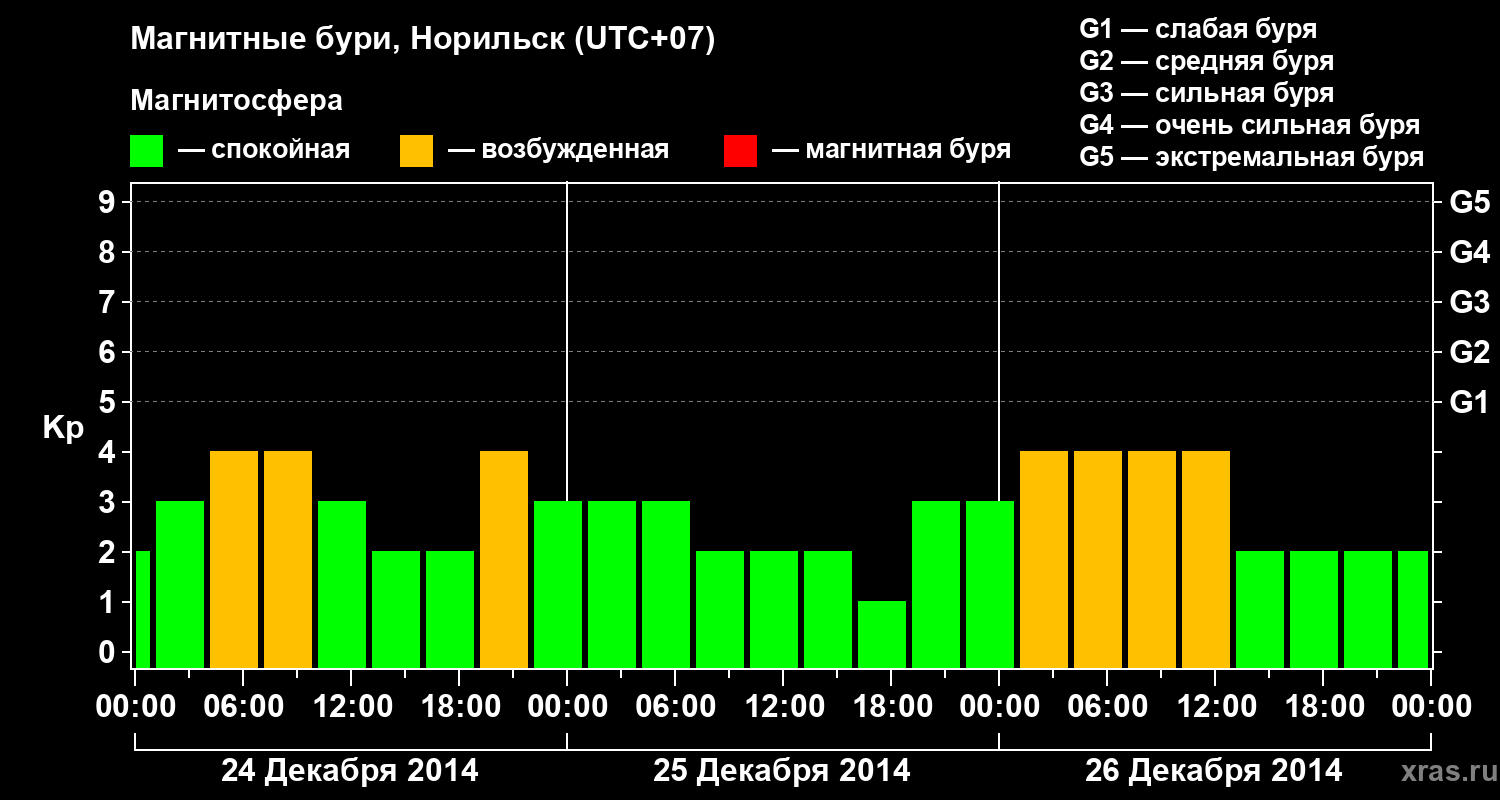Click 'G3 — сильная буря' legend line
This screenshot has height=800, width=1500.
click(1207, 93)
